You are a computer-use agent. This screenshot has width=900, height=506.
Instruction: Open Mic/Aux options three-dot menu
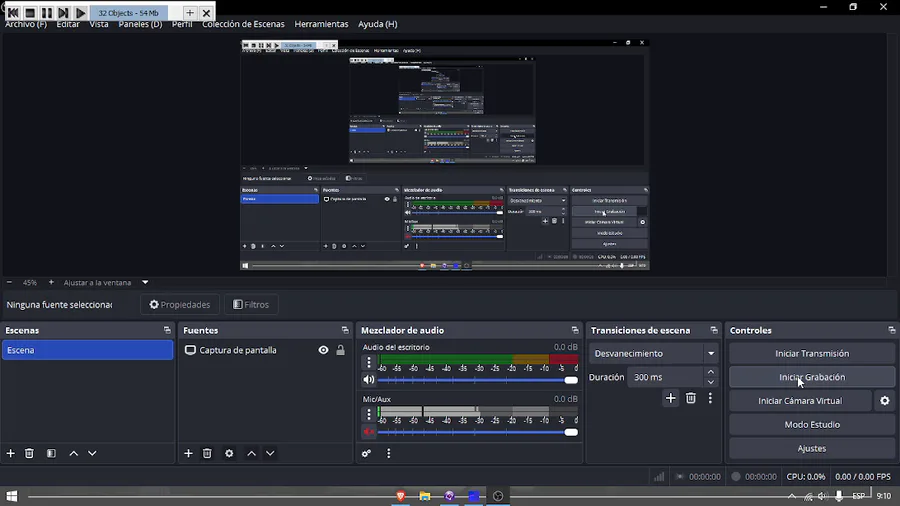point(369,414)
